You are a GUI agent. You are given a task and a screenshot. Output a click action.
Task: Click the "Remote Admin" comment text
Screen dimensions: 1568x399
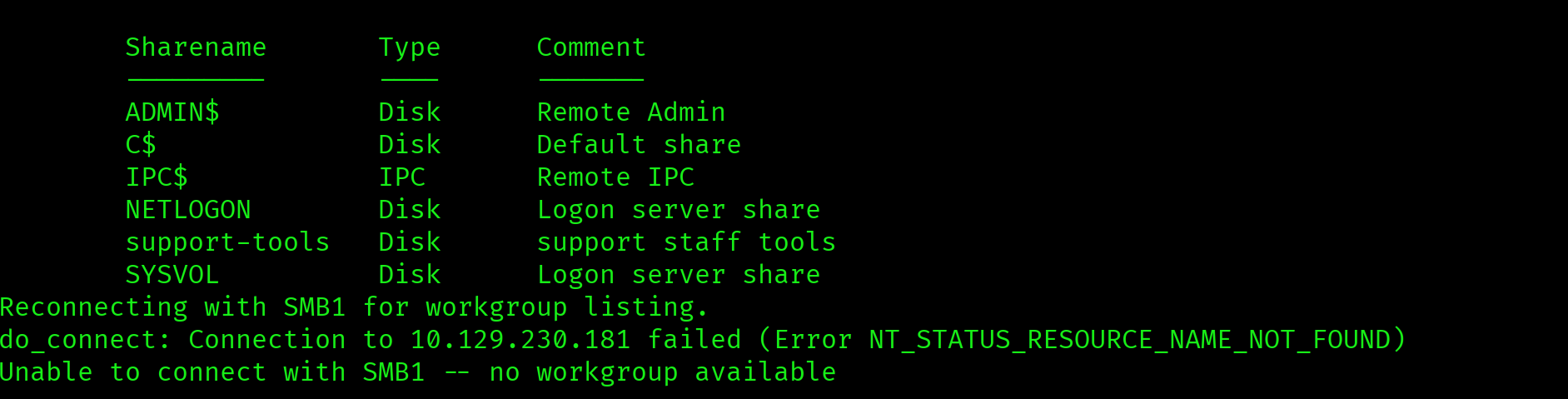click(631, 112)
